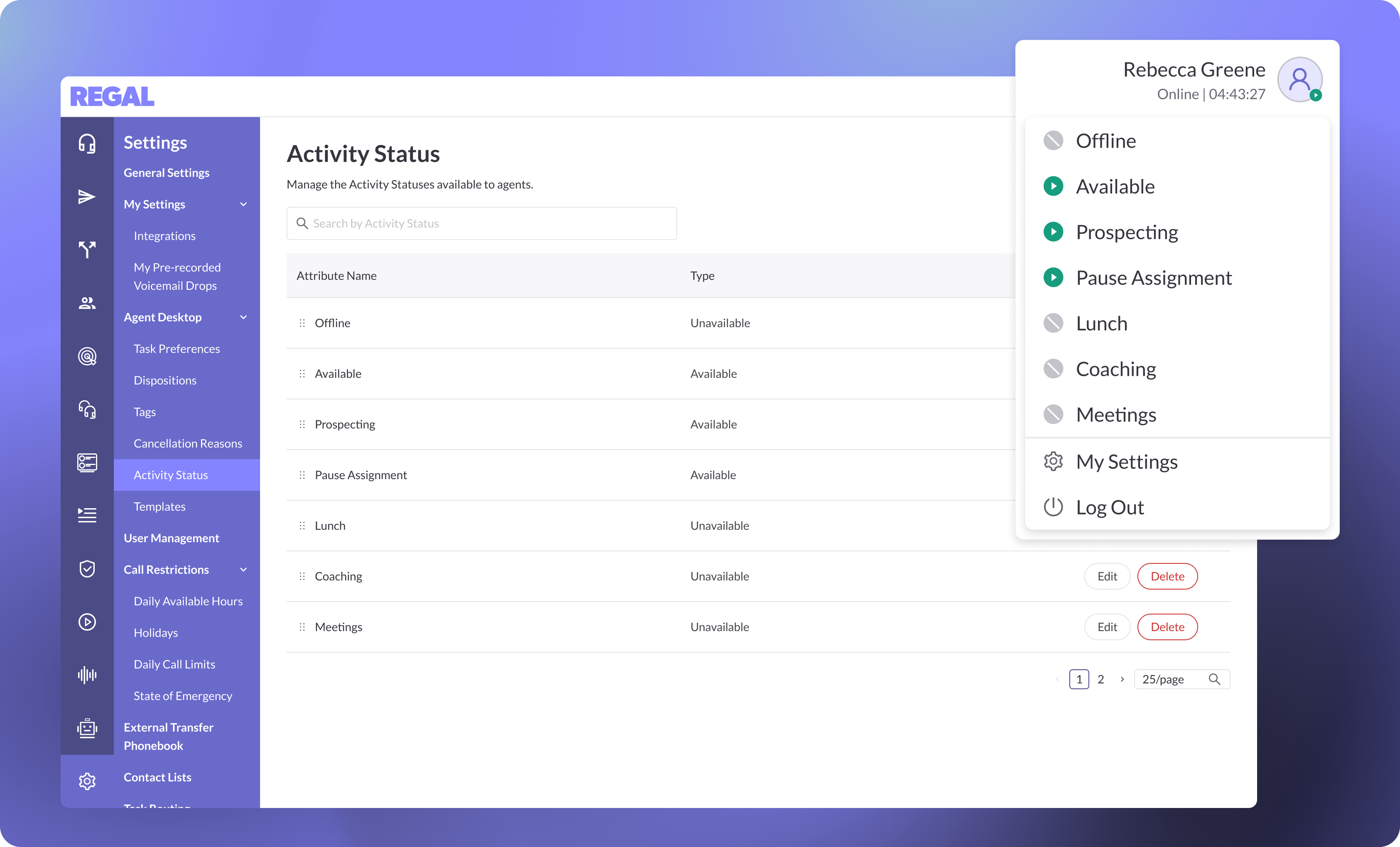Screen dimensions: 1400x847
Task: Set status to Available in dropdown
Action: coord(1115,186)
